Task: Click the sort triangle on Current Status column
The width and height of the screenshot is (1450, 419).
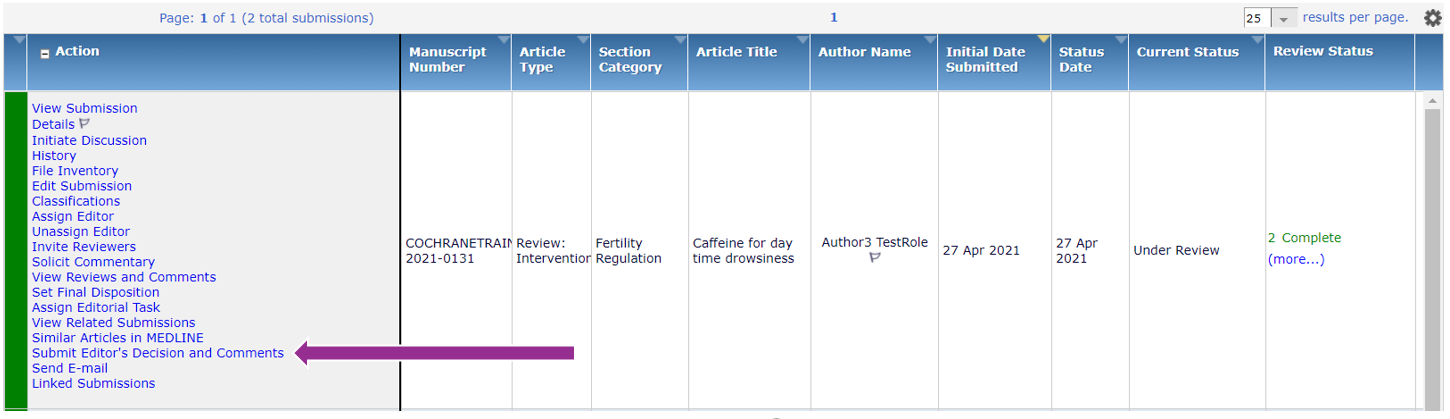Action: point(1257,40)
